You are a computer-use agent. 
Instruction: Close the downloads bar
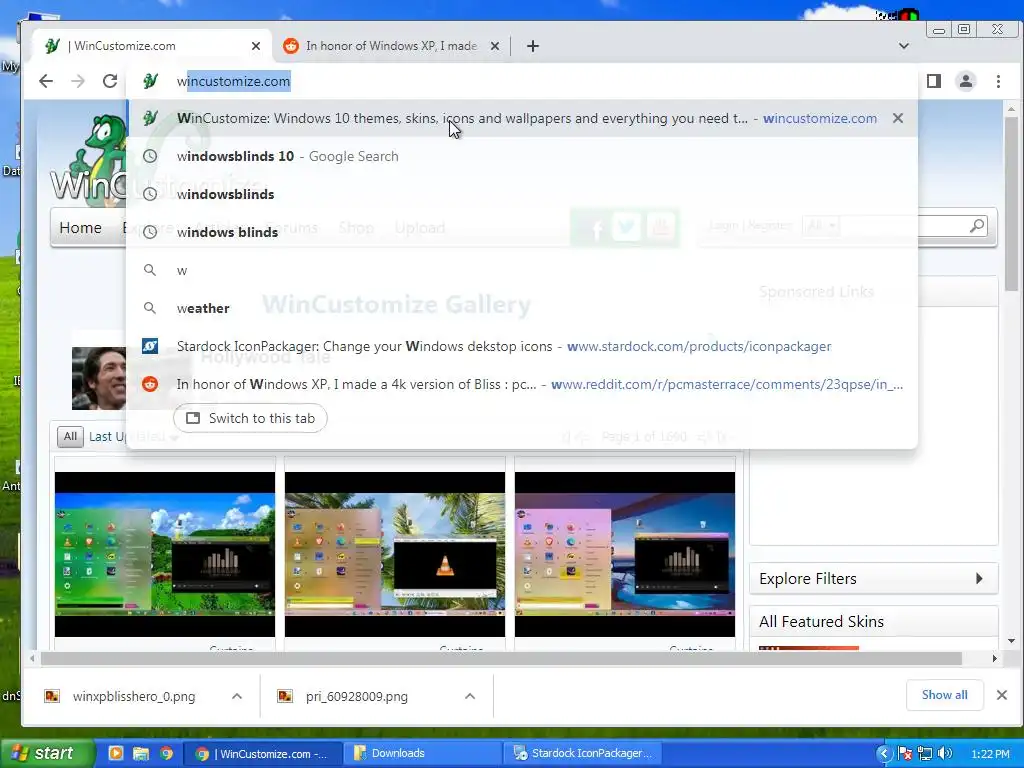[1002, 695]
